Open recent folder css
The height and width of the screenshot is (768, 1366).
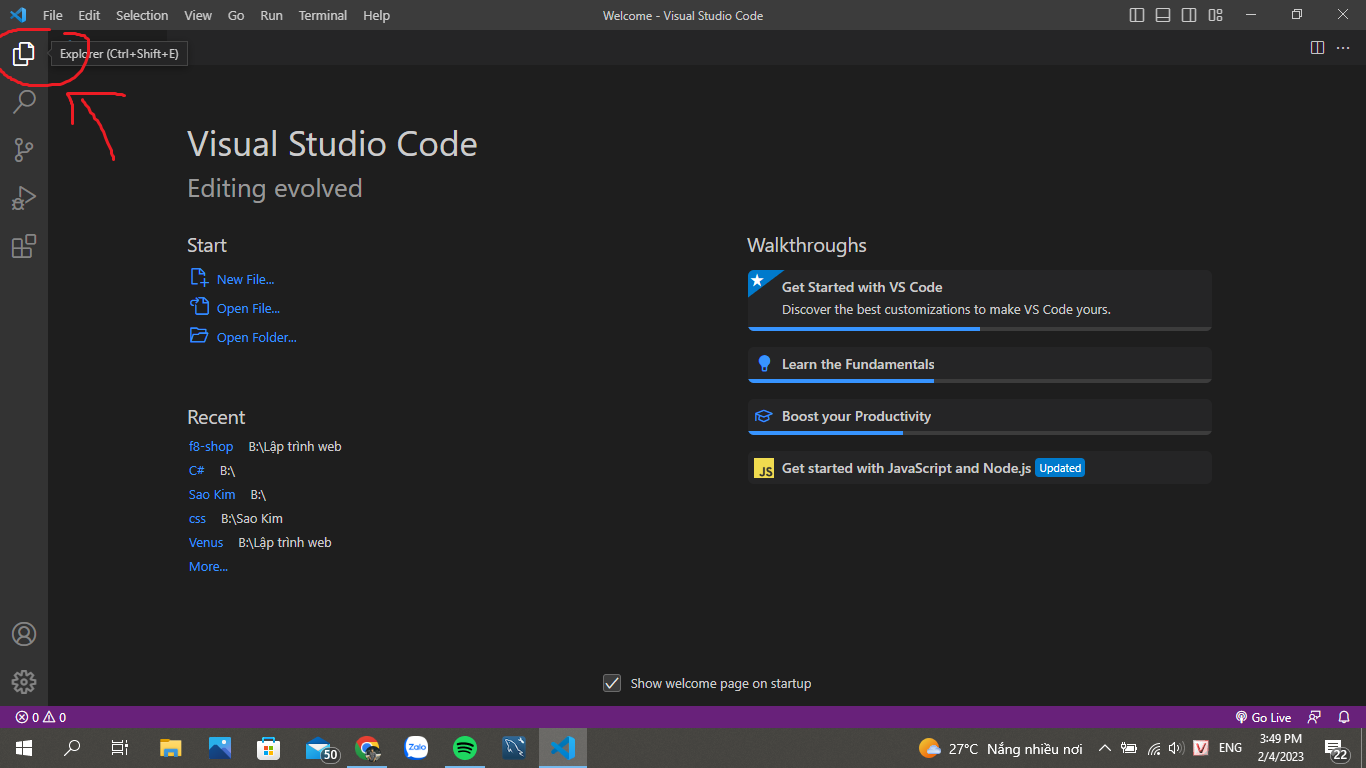(198, 518)
